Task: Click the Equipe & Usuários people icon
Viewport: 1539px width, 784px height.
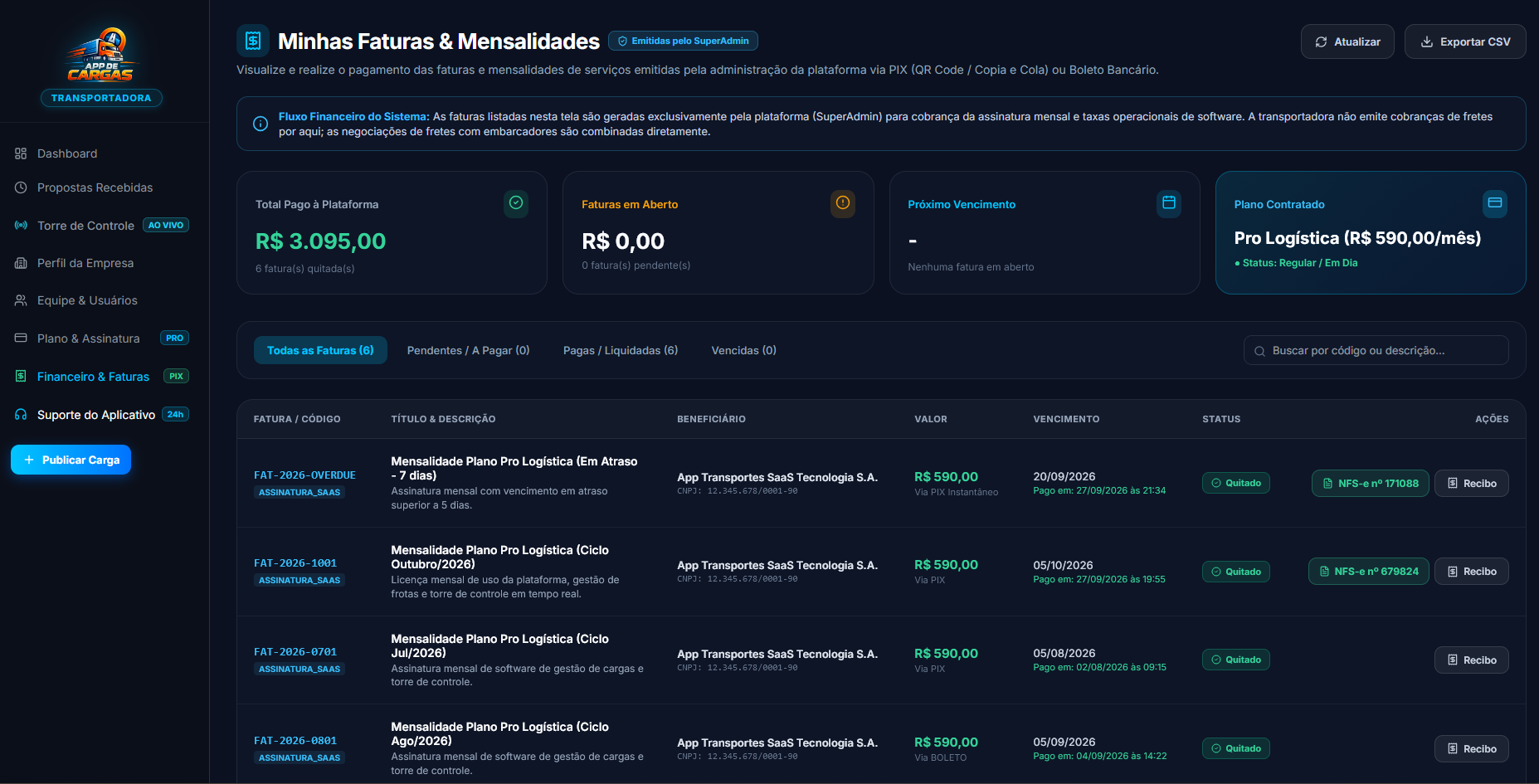Action: (21, 300)
